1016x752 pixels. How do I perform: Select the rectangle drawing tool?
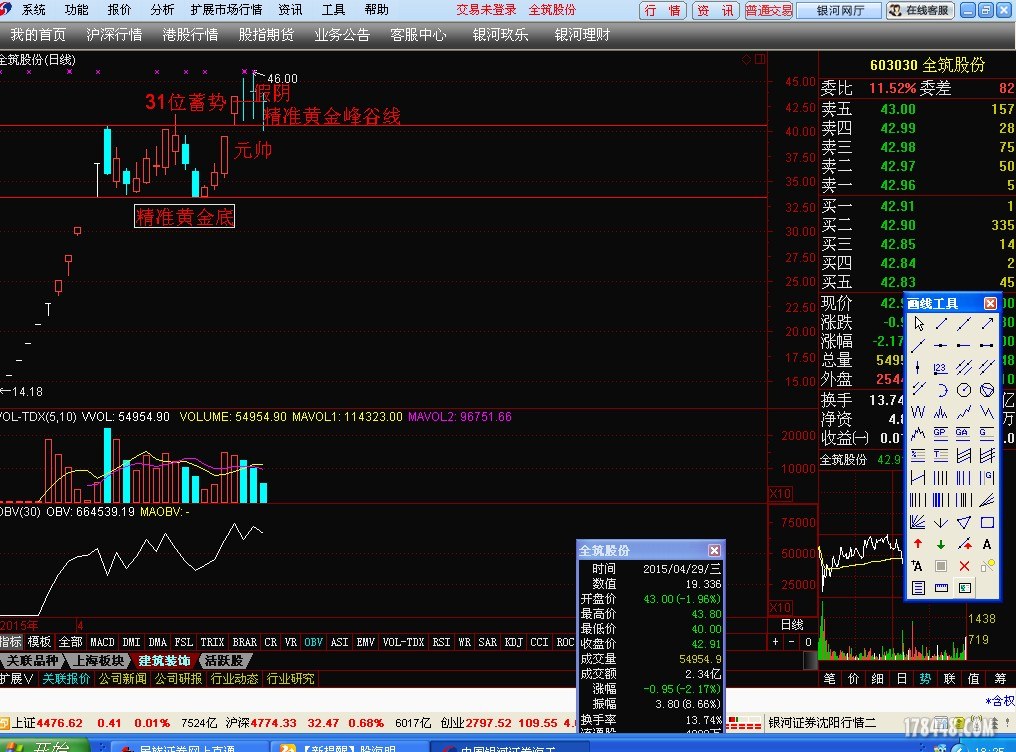(x=987, y=522)
